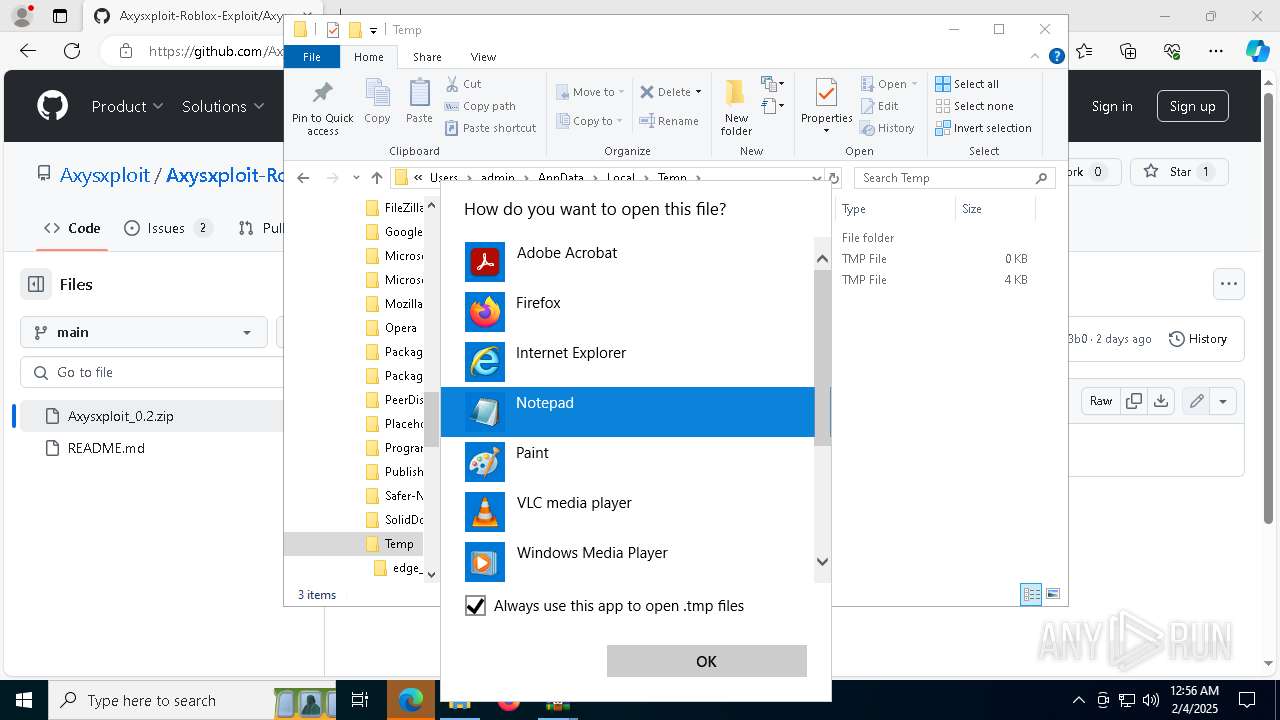
Task: Switch to details view icon
Action: pos(1031,594)
